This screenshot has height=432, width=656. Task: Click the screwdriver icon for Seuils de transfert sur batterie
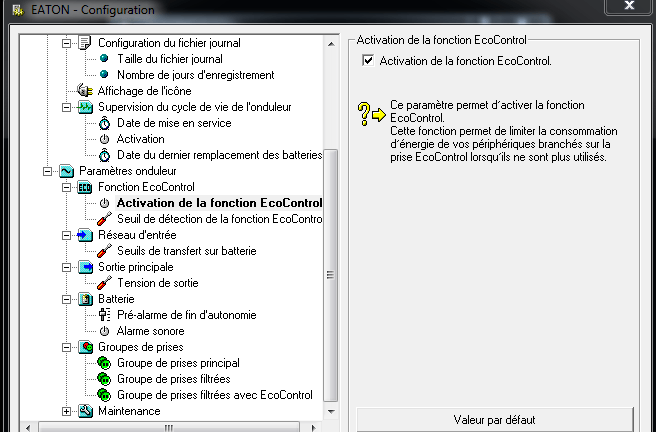point(104,251)
